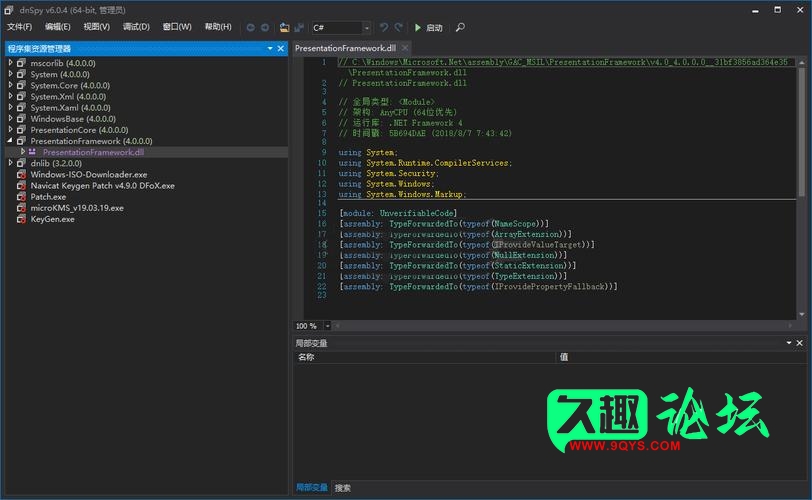Select the PresentationFramework.dll tree row

pyautogui.click(x=146, y=152)
